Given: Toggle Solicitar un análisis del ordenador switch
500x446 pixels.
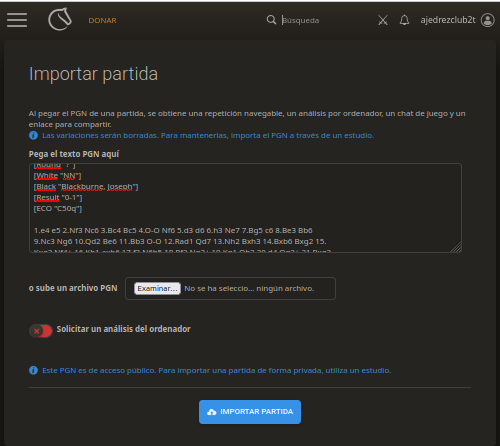Looking at the screenshot, I should point(41,331).
